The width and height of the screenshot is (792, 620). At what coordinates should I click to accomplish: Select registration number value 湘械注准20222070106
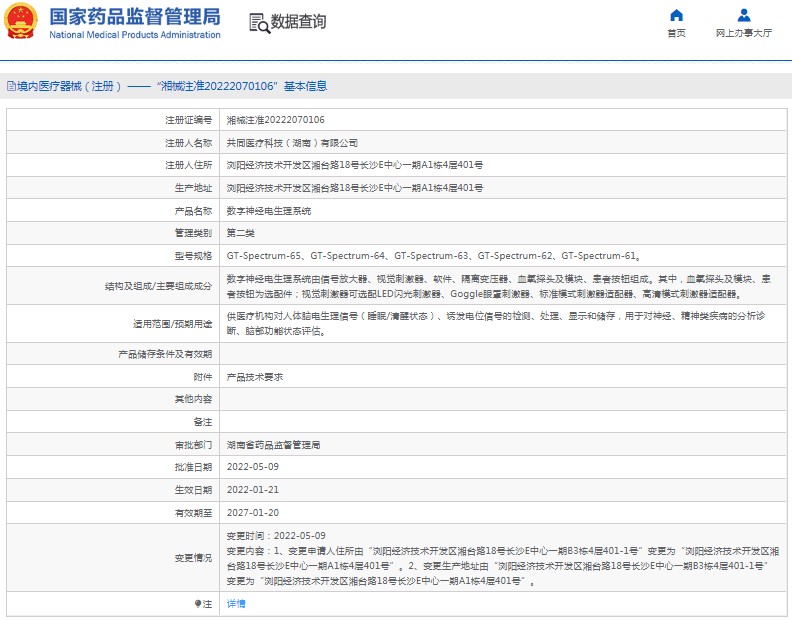click(276, 120)
